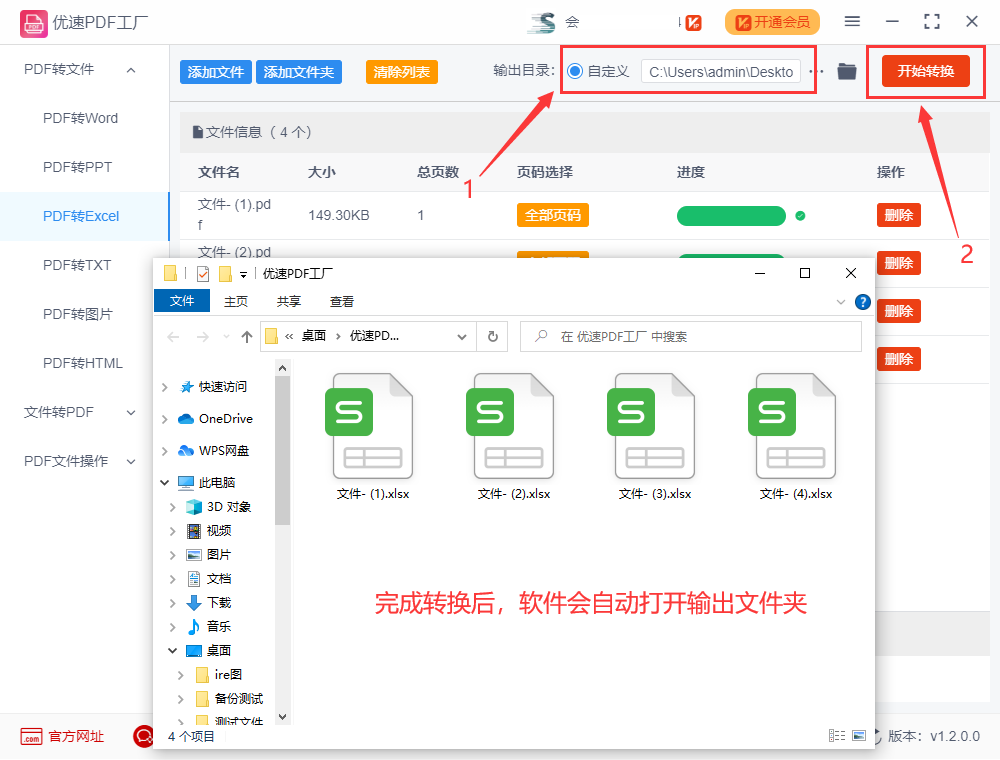Viewport: 1000px width, 760px height.
Task: Click the 官方网址 website icon
Action: click(x=31, y=736)
